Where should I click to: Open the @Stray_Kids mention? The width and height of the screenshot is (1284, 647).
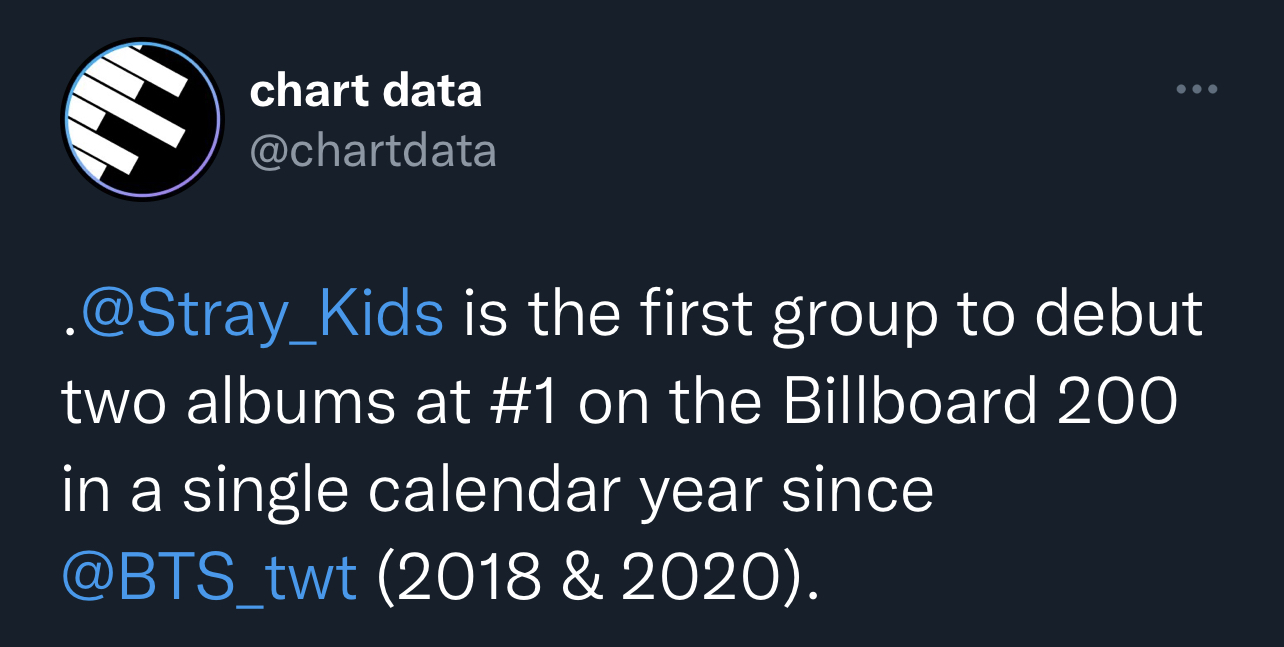pos(262,315)
